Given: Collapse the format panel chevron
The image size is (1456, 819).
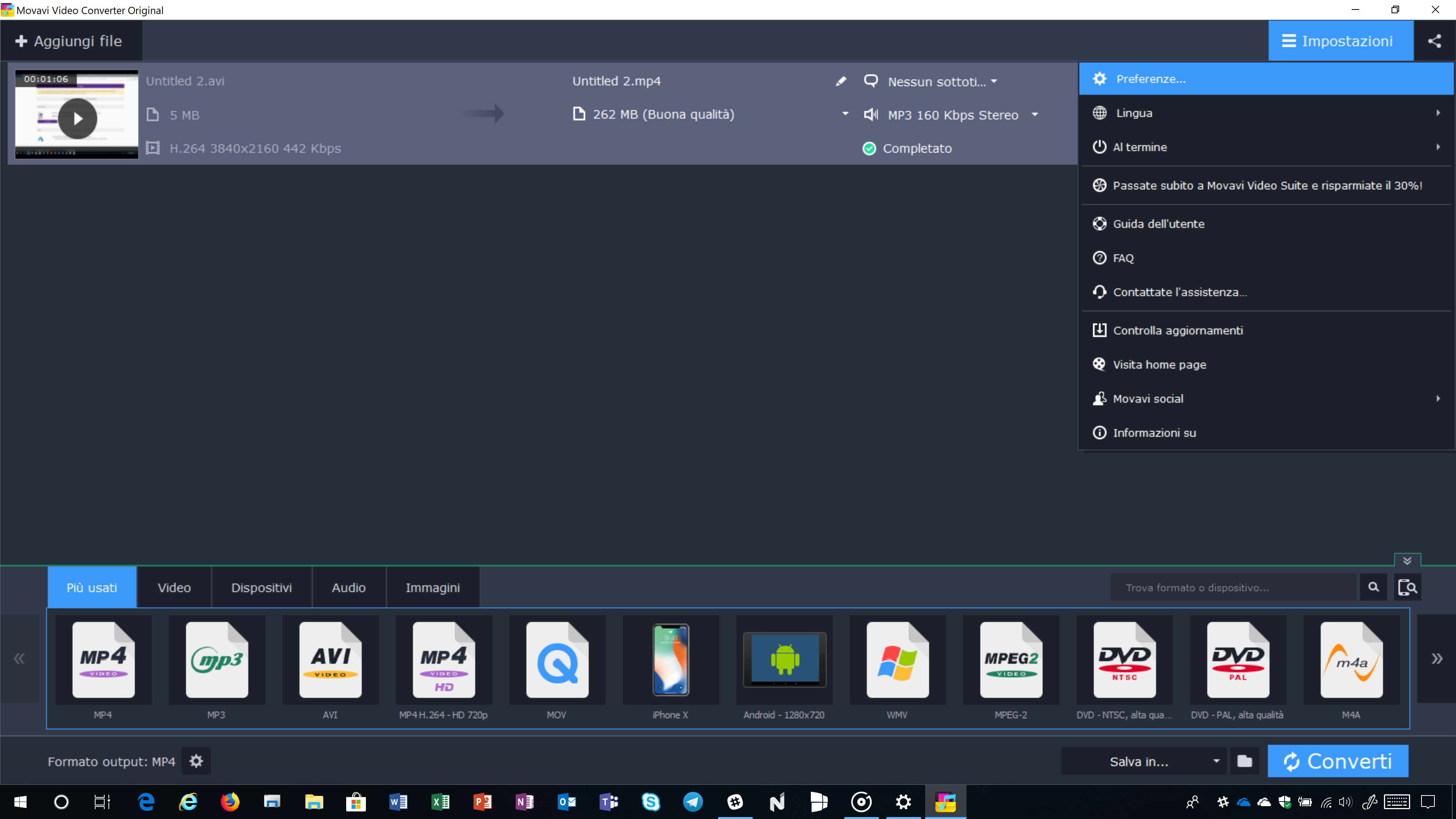Looking at the screenshot, I should click(x=1407, y=561).
